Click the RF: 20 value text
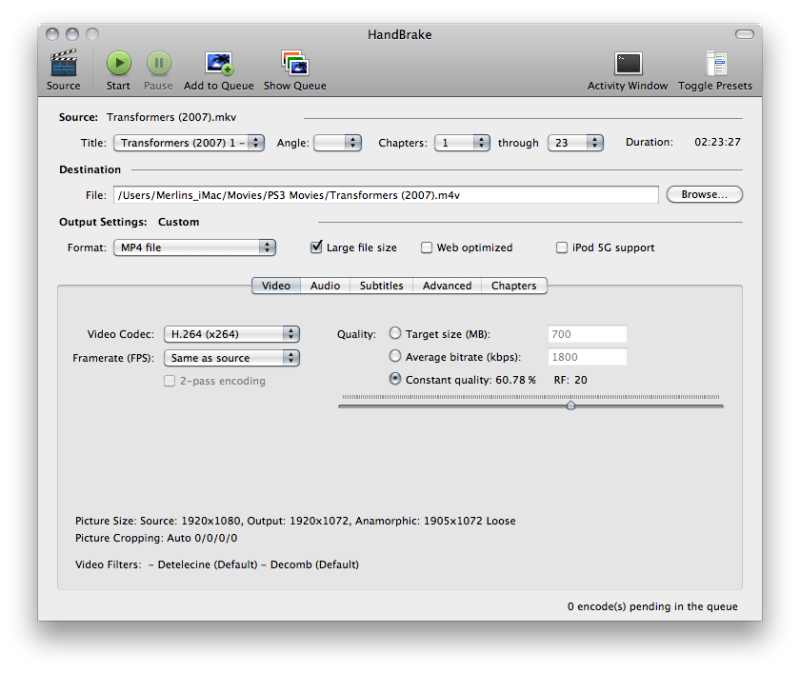Image resolution: width=800 pixels, height=673 pixels. 570,380
